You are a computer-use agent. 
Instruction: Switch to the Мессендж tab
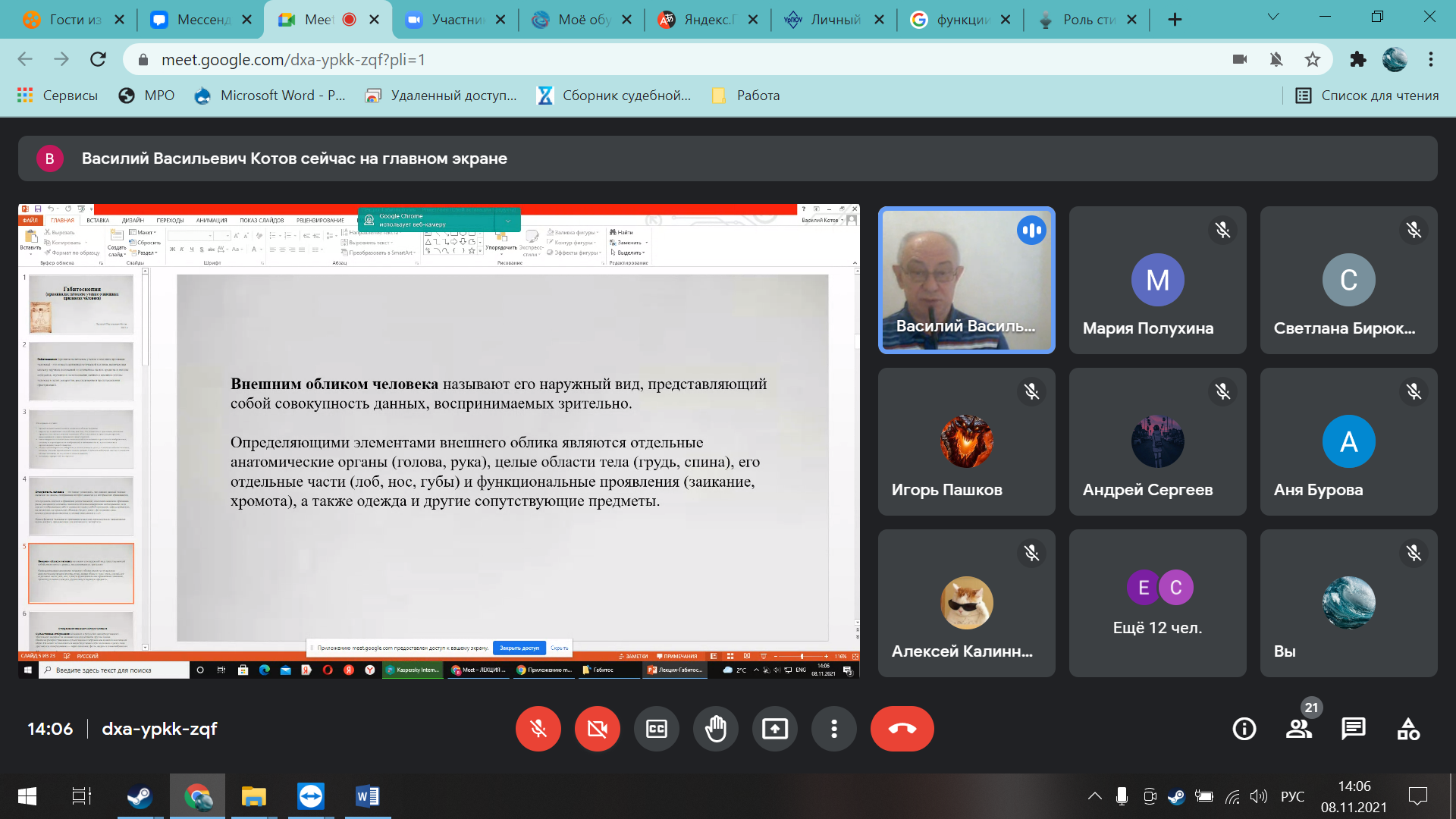tap(201, 20)
